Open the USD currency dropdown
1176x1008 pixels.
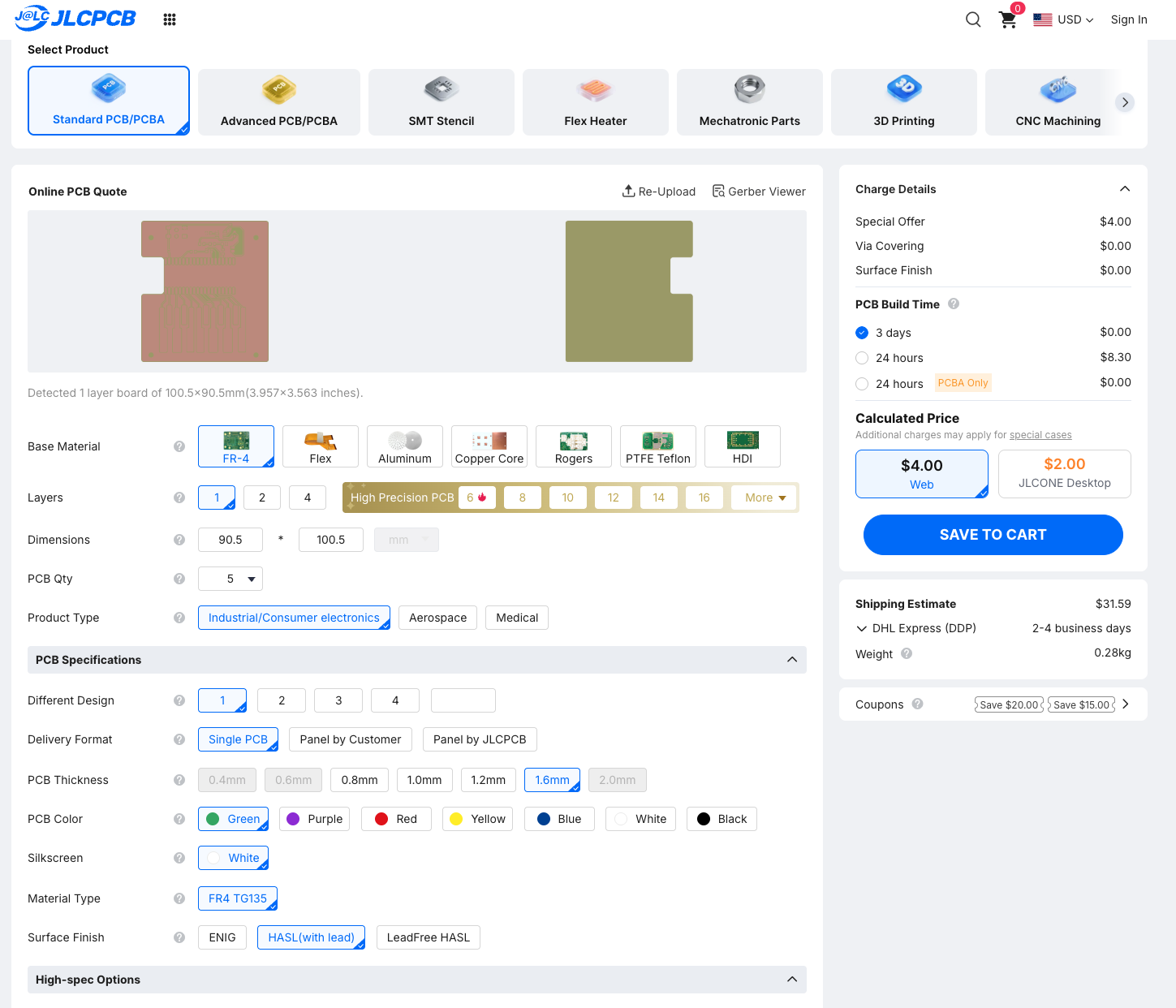point(1064,19)
